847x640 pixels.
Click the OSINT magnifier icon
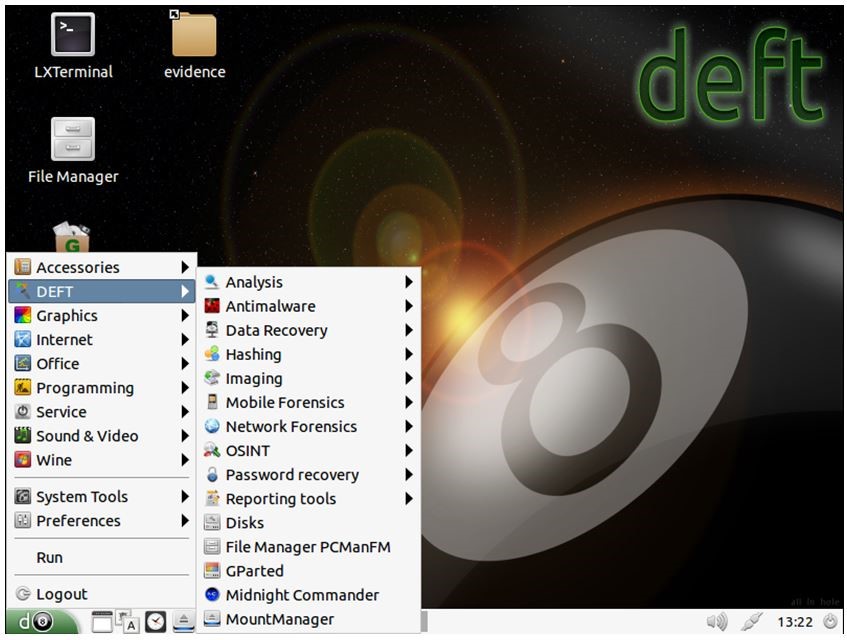(x=212, y=450)
